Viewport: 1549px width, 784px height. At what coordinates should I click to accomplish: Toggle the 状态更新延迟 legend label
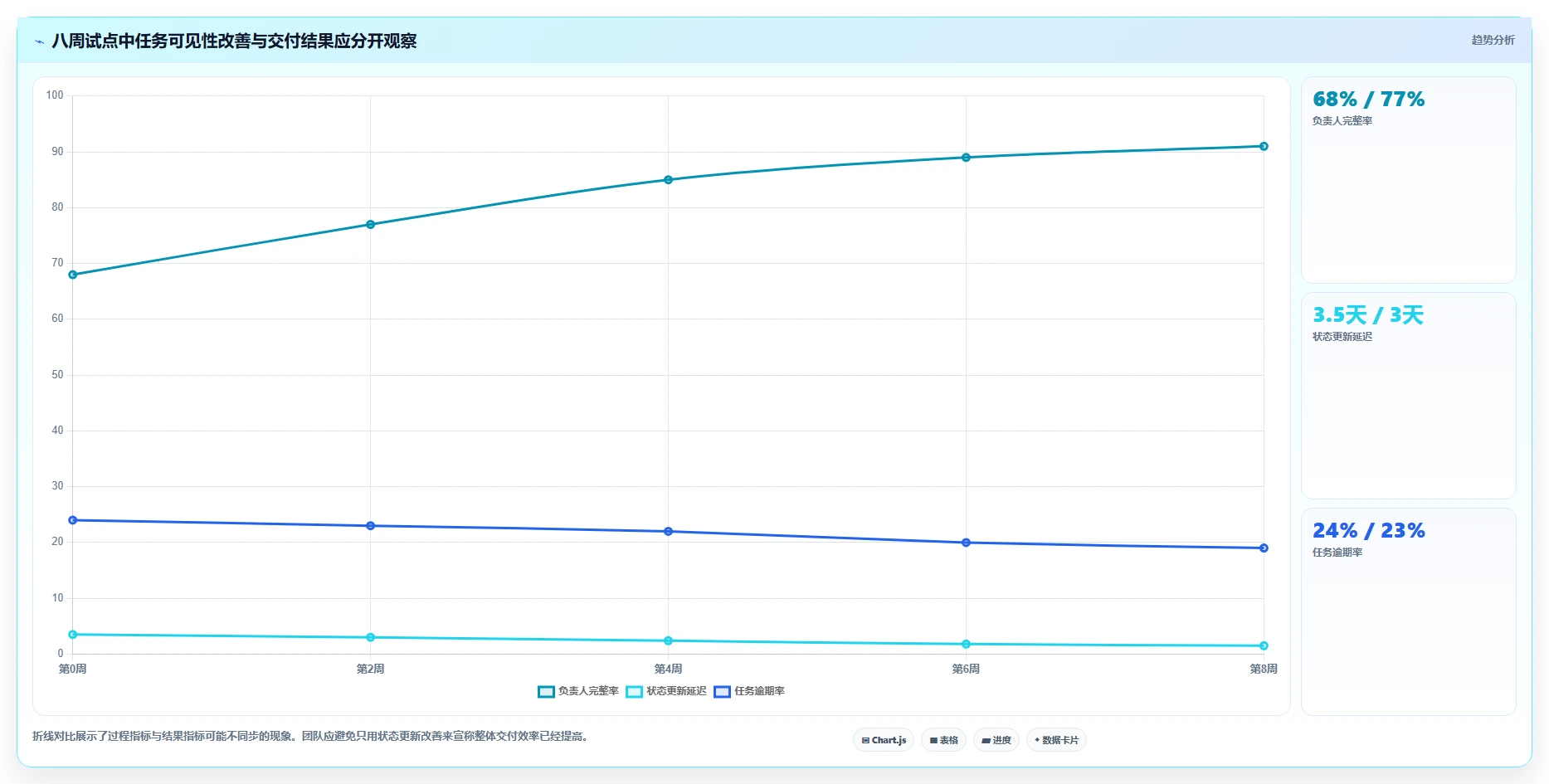(x=676, y=691)
